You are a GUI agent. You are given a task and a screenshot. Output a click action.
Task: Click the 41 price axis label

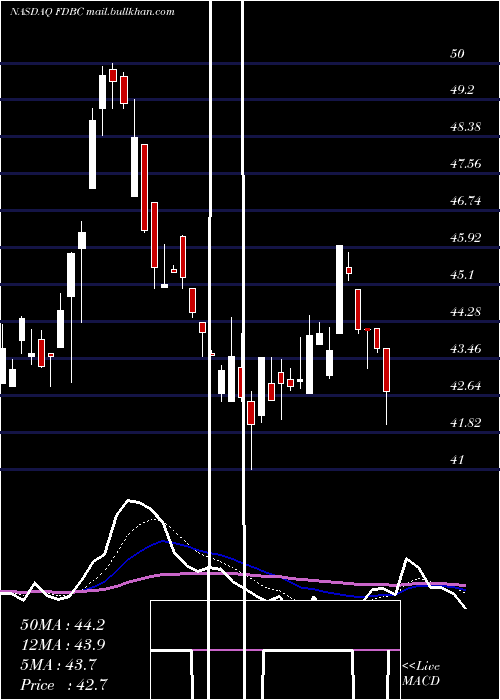(x=458, y=459)
